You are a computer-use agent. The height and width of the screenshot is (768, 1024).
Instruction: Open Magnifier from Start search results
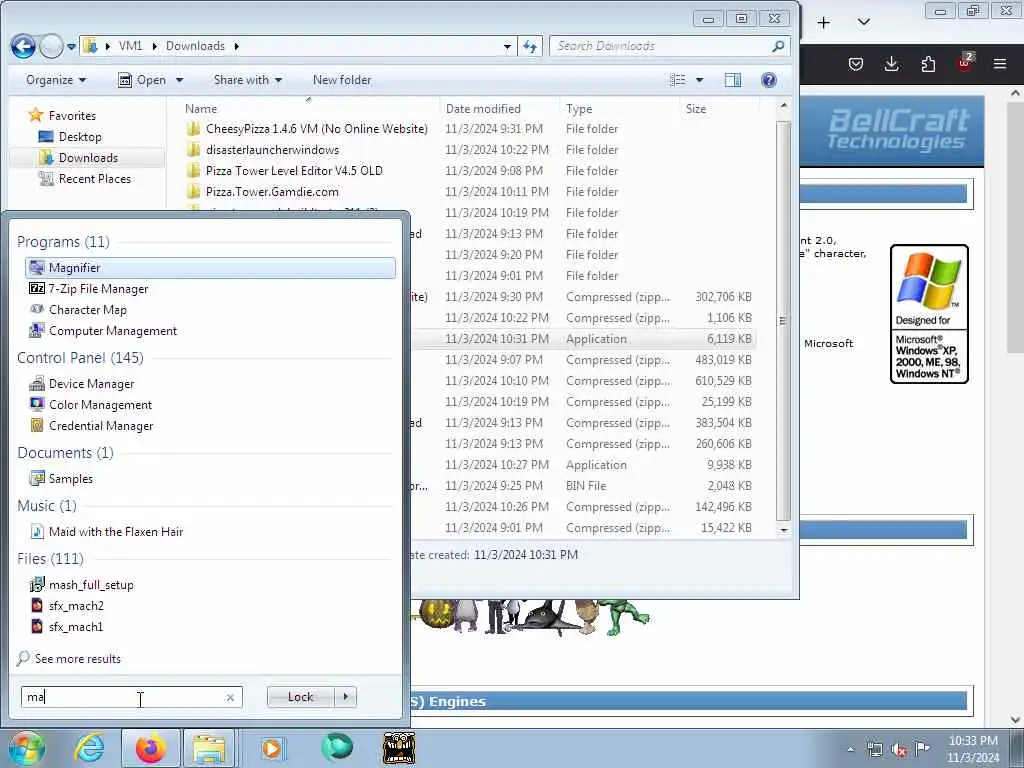point(210,268)
